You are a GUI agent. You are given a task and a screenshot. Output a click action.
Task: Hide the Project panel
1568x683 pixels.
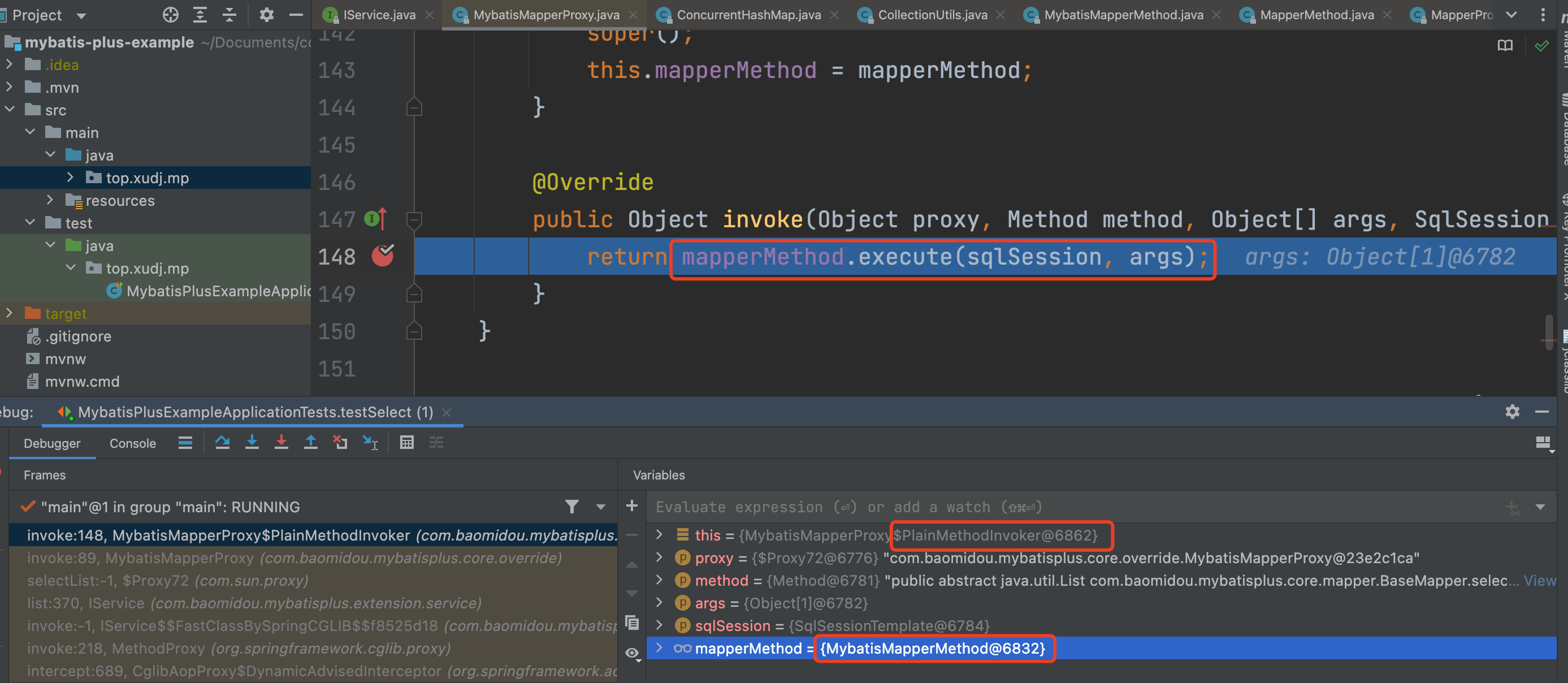296,15
